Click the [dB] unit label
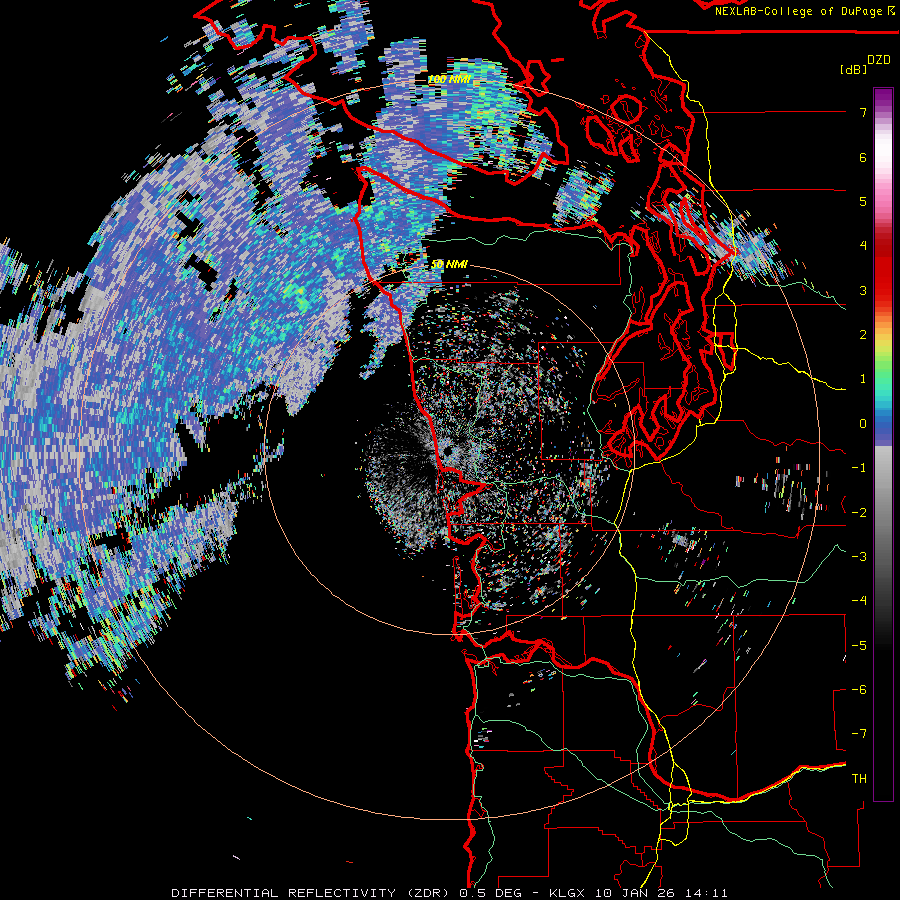The height and width of the screenshot is (900, 900). (x=854, y=69)
